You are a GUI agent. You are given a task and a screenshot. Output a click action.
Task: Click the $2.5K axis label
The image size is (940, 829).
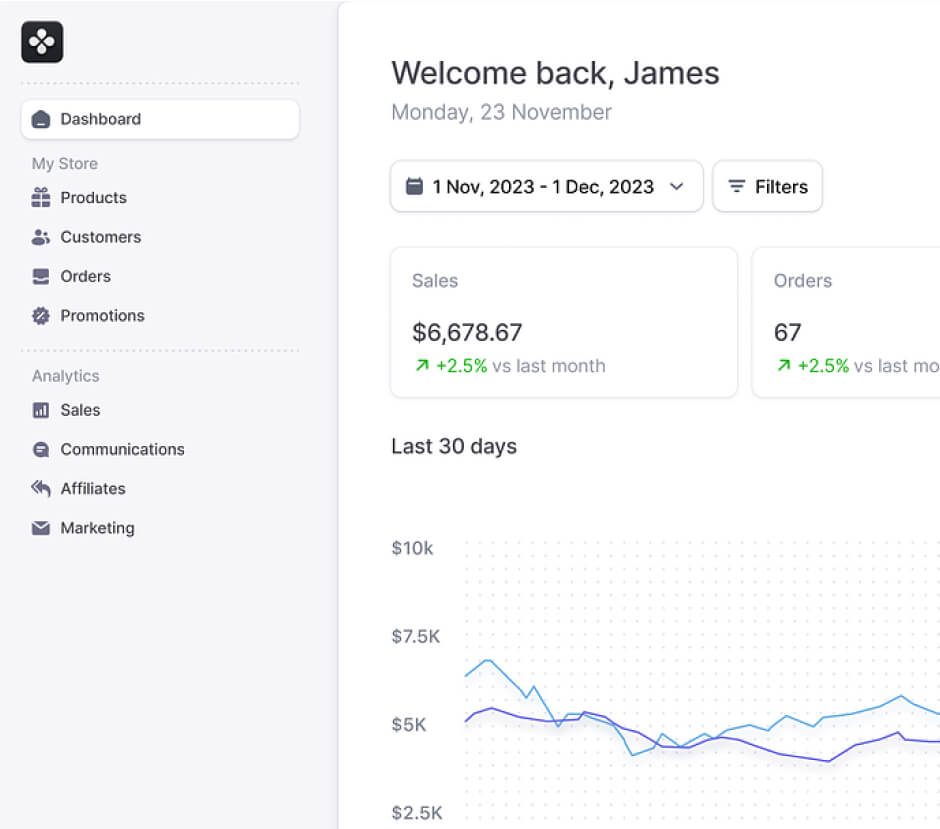pyautogui.click(x=417, y=813)
